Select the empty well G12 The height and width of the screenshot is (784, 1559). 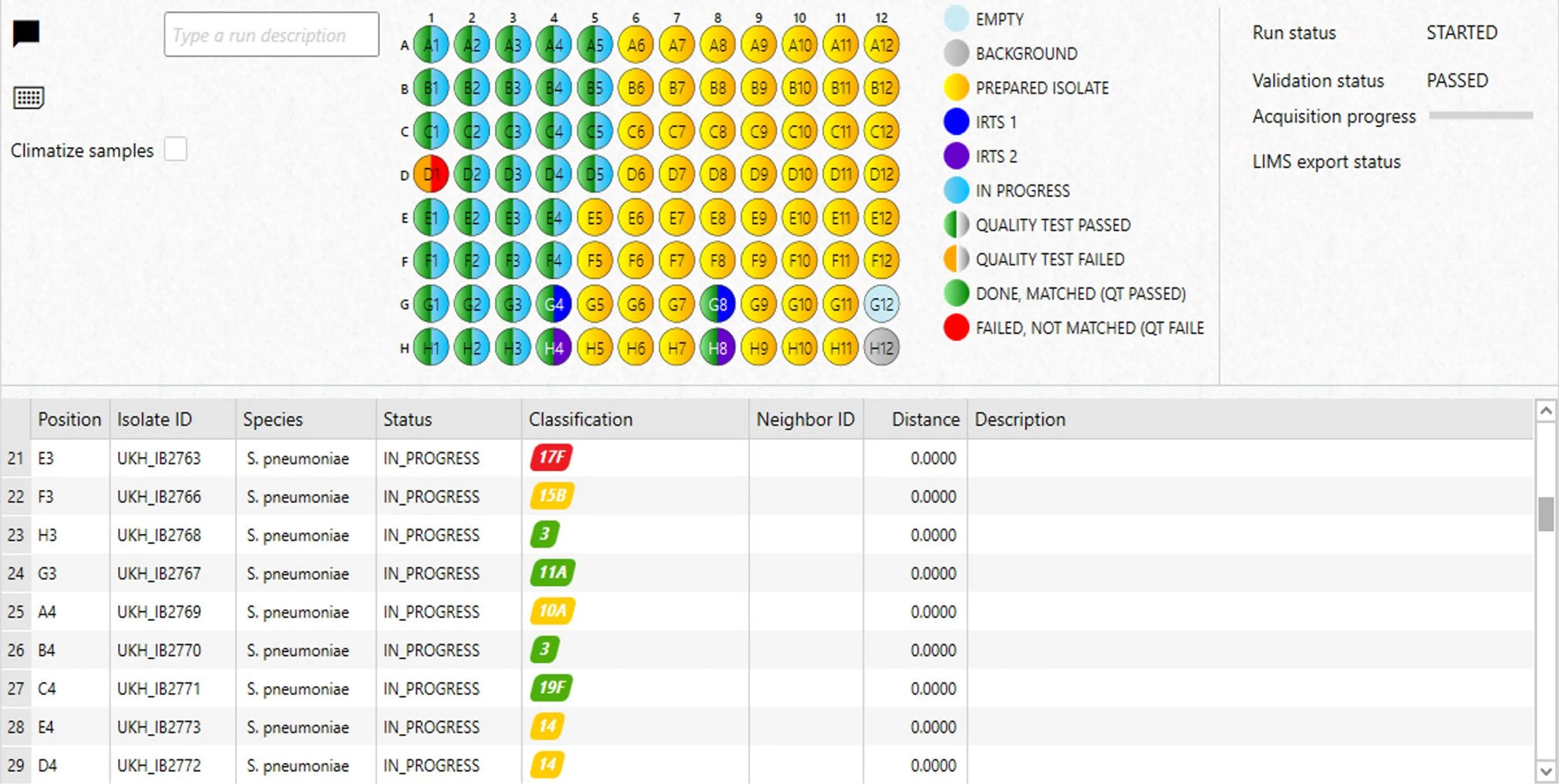(x=881, y=304)
